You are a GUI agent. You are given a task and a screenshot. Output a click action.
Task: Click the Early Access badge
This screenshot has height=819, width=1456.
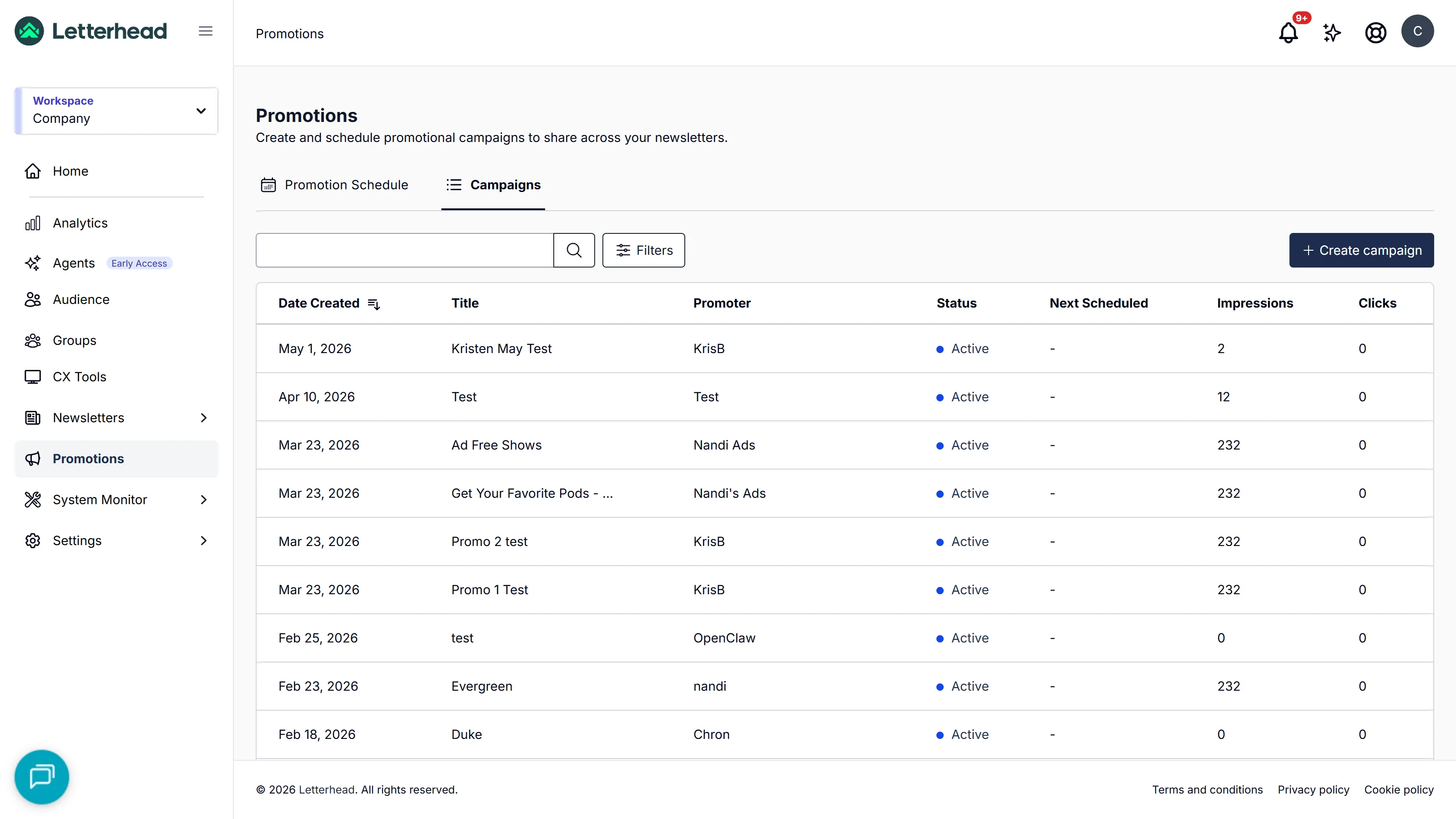[x=139, y=263]
